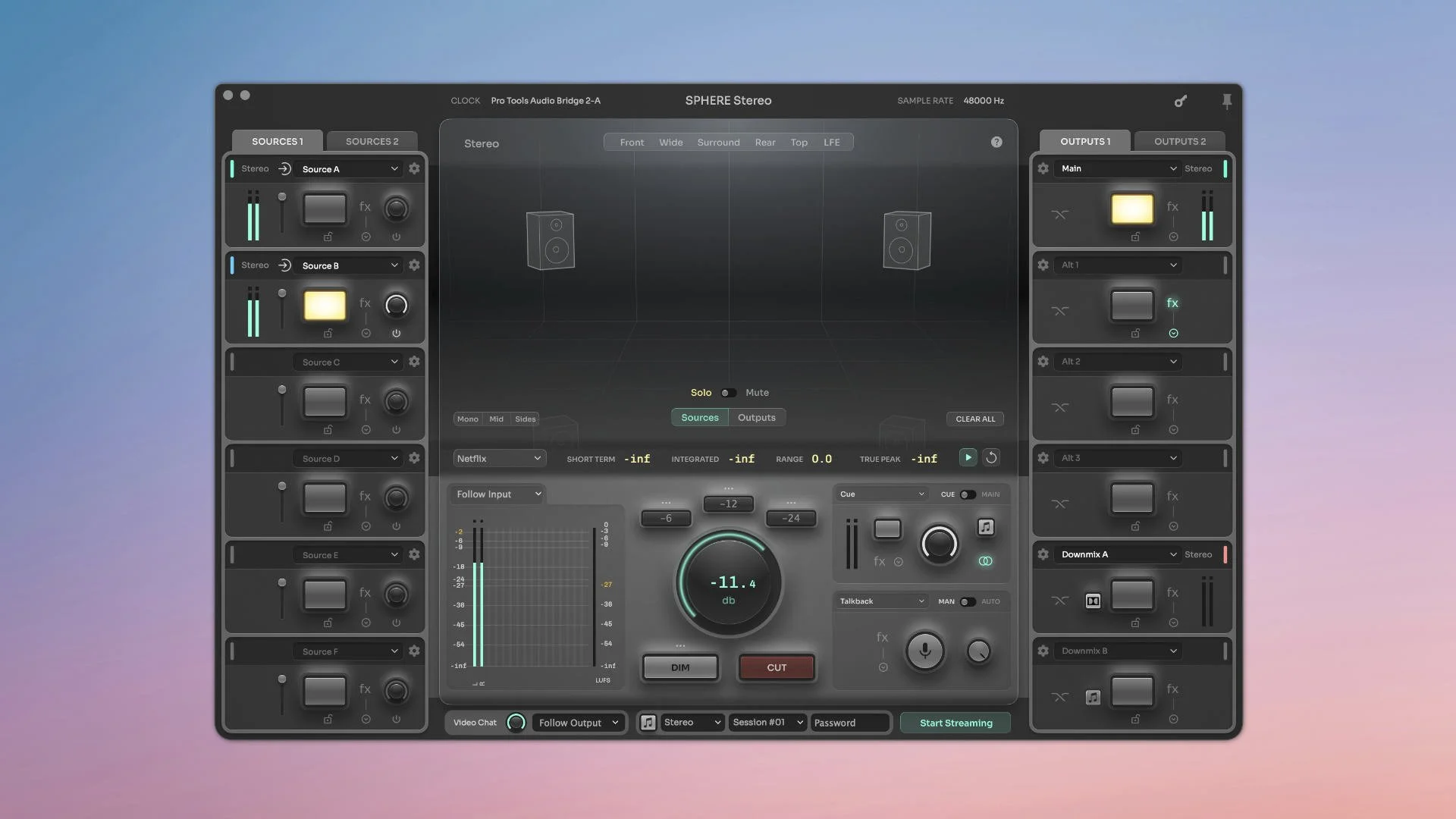The image size is (1456, 819).
Task: Select the Dolby downmix icon on Downmix A
Action: coord(1093,601)
